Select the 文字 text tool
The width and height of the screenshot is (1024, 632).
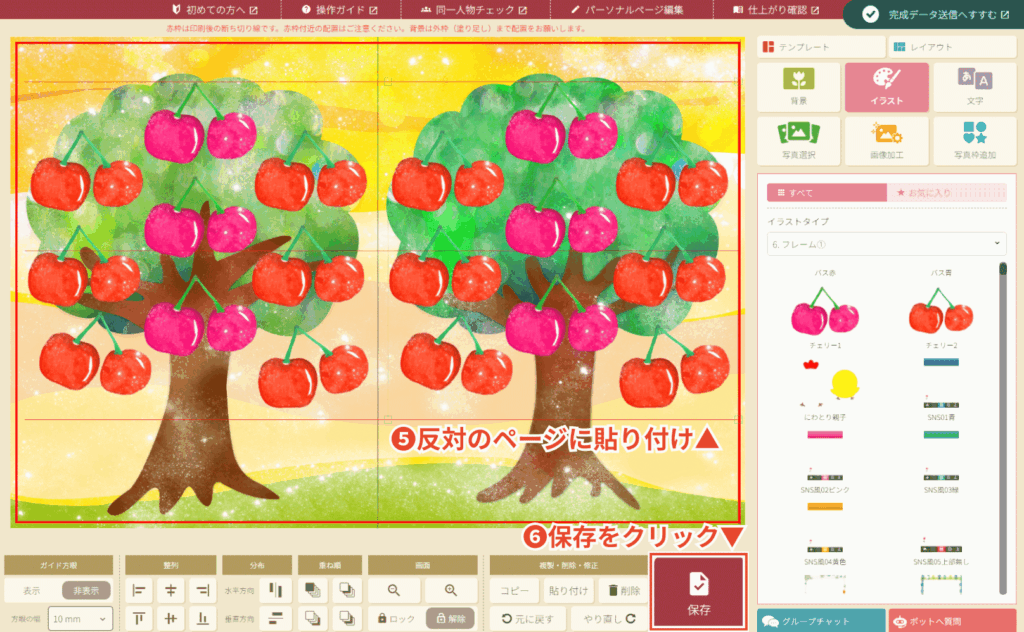pos(974,87)
